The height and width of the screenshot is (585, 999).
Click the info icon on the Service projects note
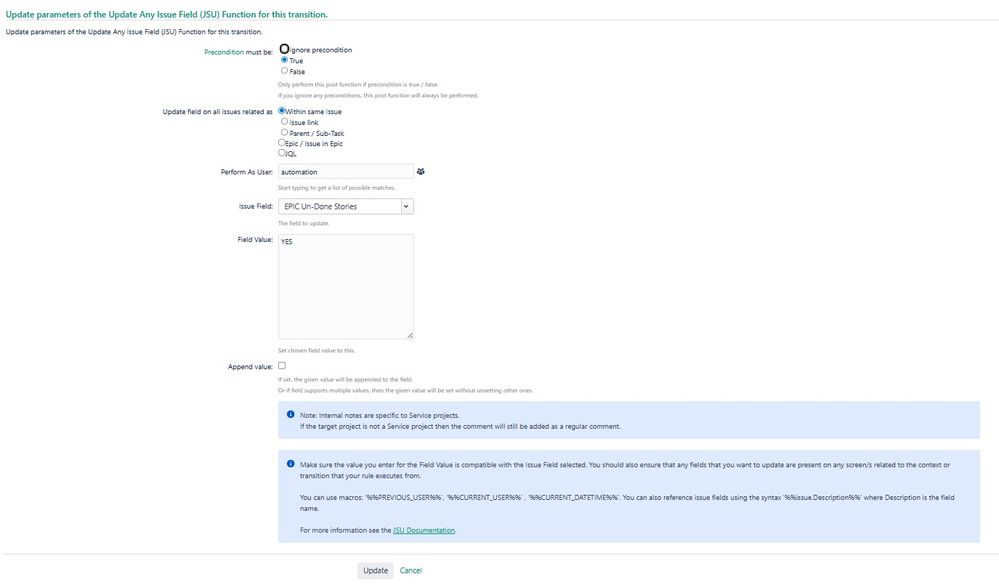click(x=290, y=413)
